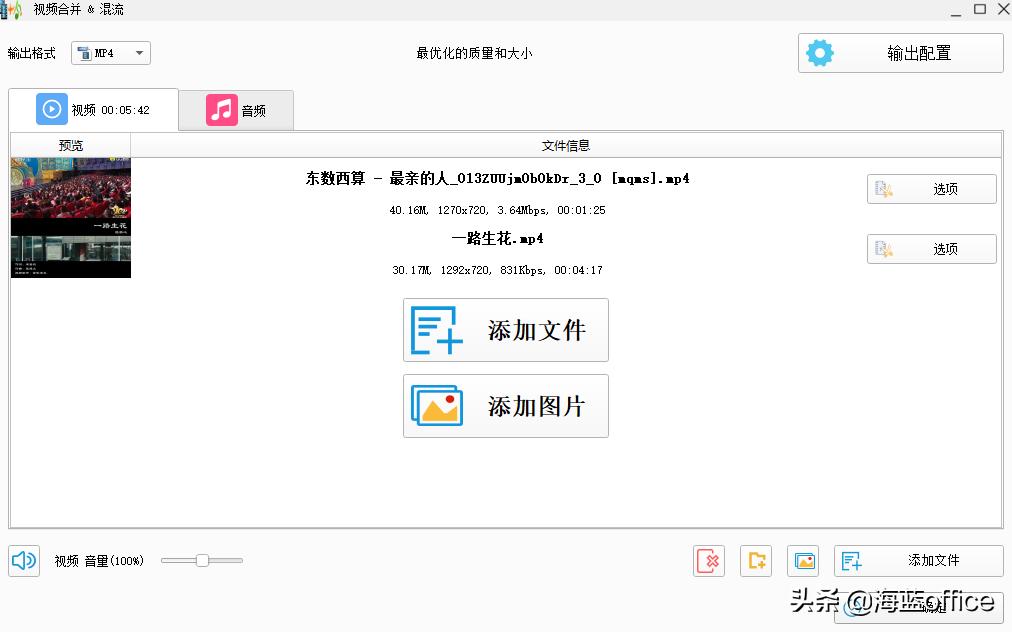Open the MP4 output format dropdown
Viewport: 1012px width, 632px height.
coord(111,53)
